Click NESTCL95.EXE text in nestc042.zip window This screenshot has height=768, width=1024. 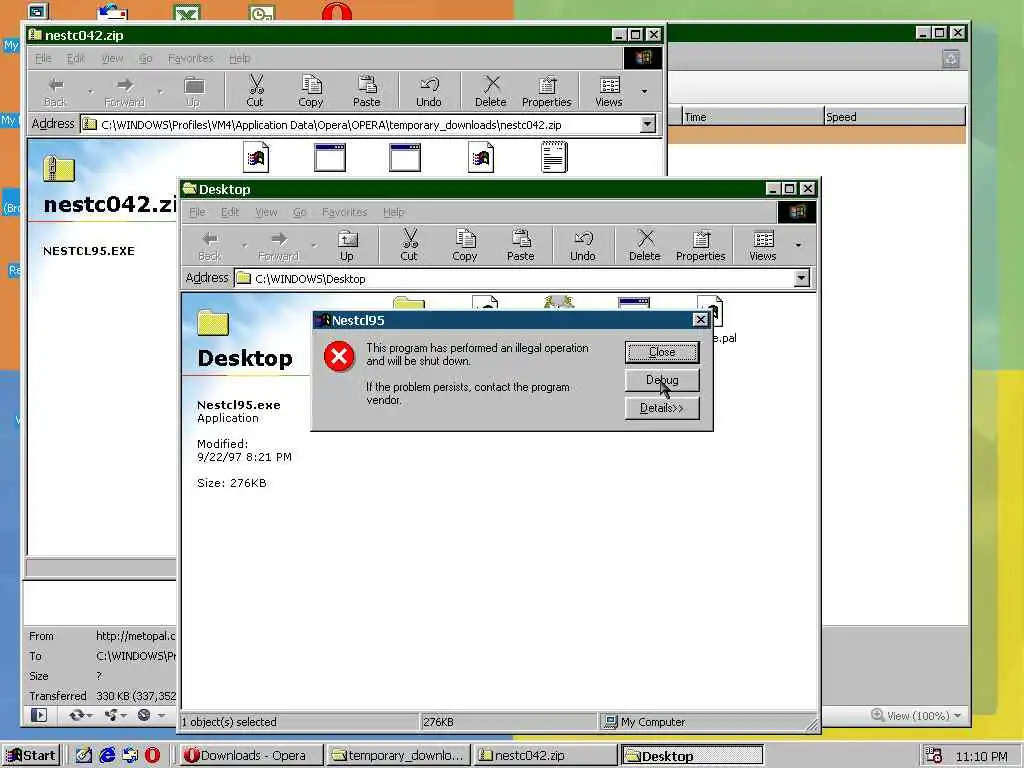click(x=89, y=251)
